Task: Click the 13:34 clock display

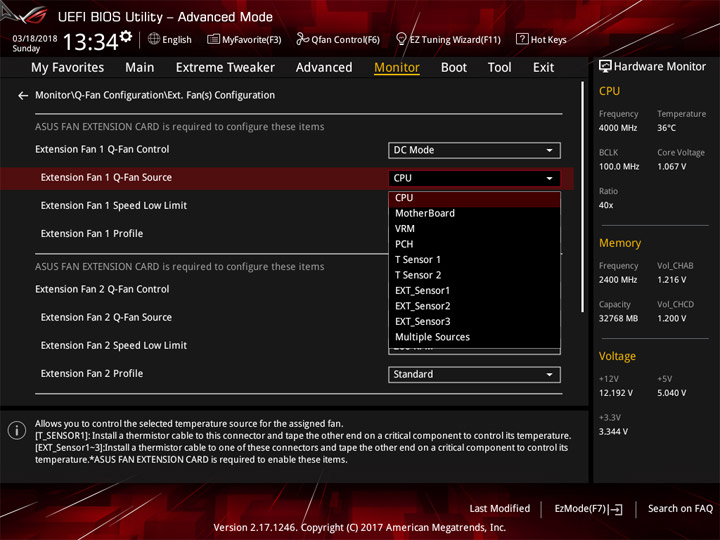Action: [90, 42]
